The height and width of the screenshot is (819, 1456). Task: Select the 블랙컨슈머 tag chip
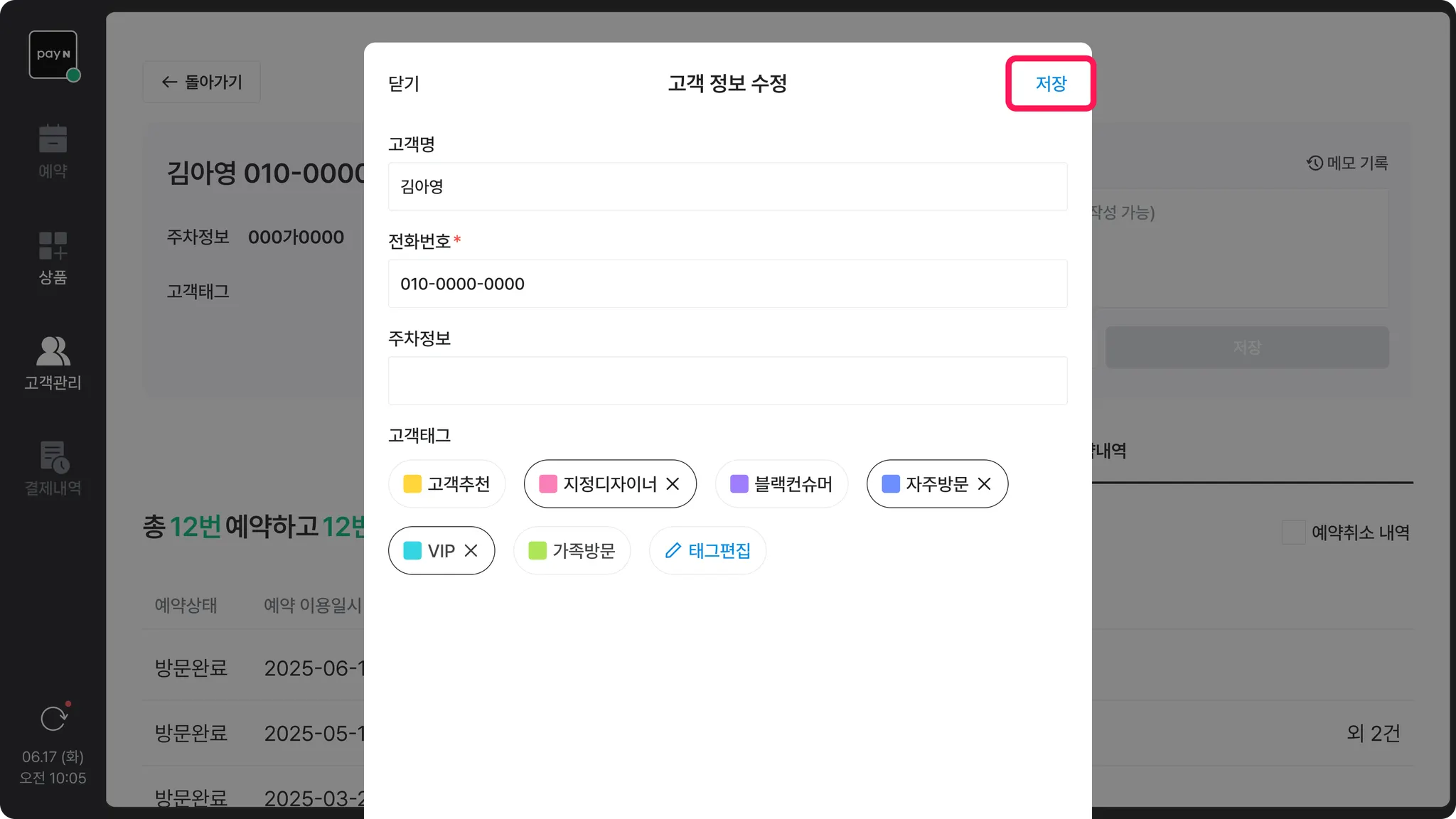(781, 484)
